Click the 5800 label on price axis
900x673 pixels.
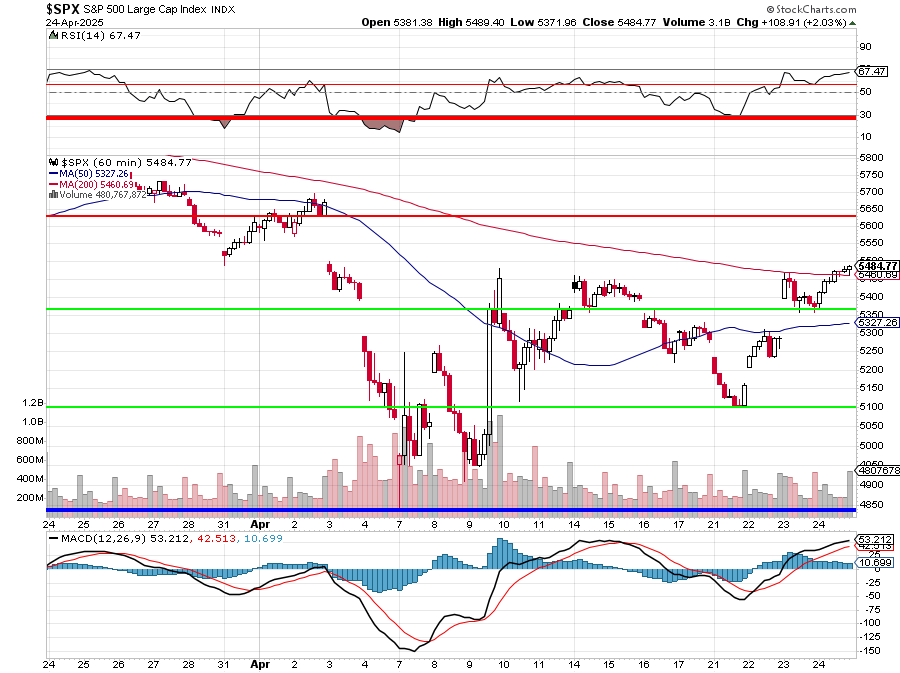[873, 158]
